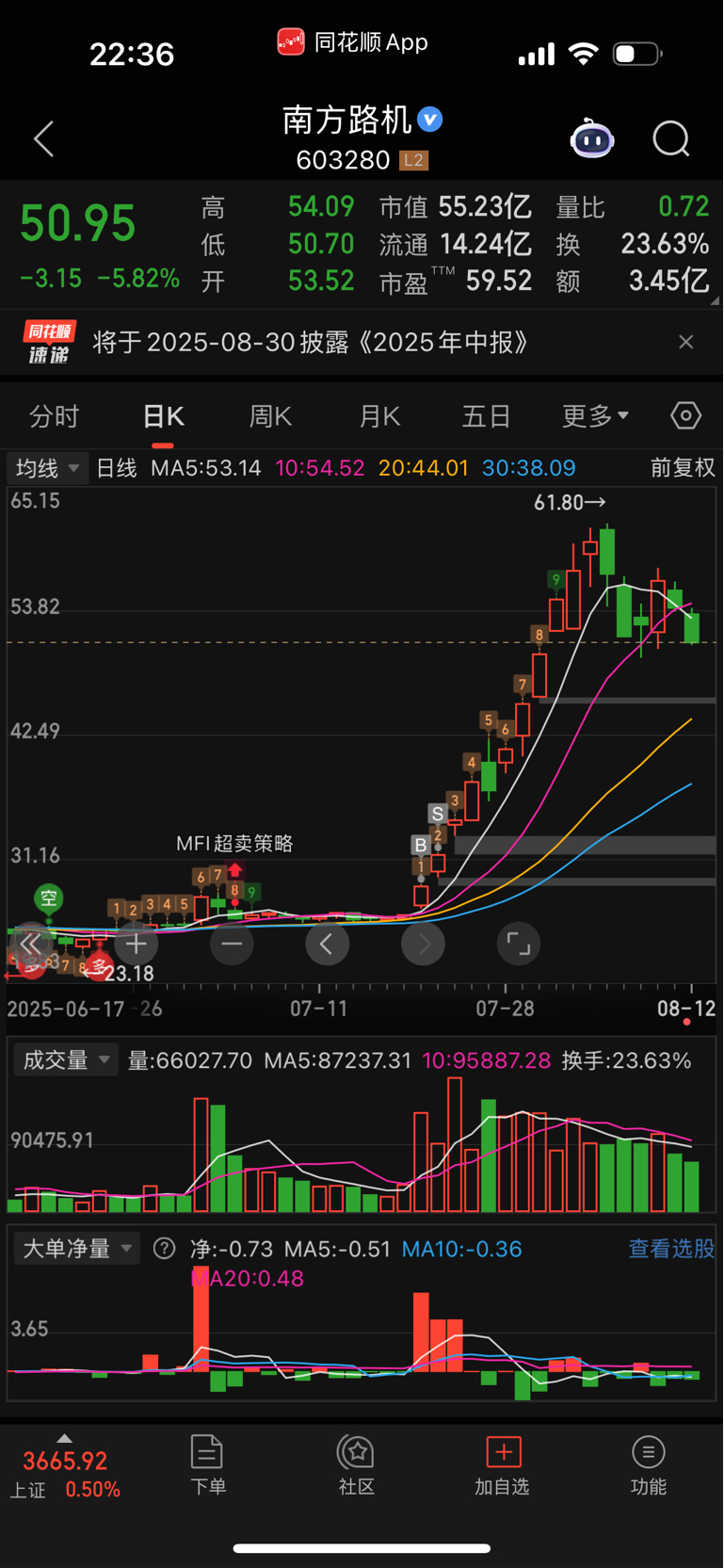Expand quote details corner triangle
724x1568 pixels.
point(714,300)
